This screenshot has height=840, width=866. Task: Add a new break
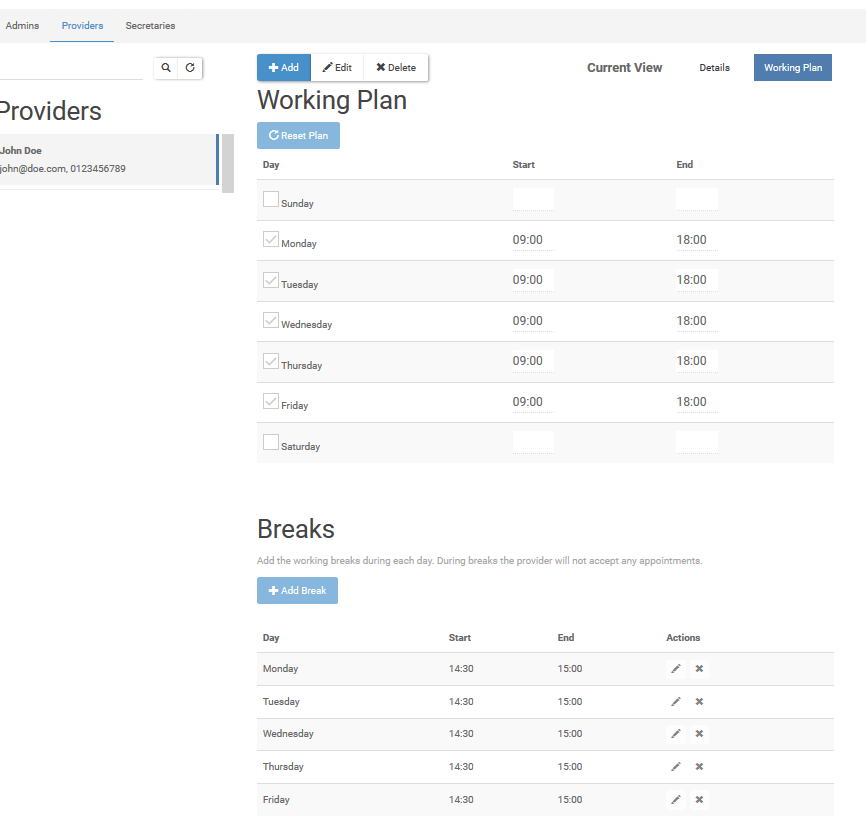point(297,590)
